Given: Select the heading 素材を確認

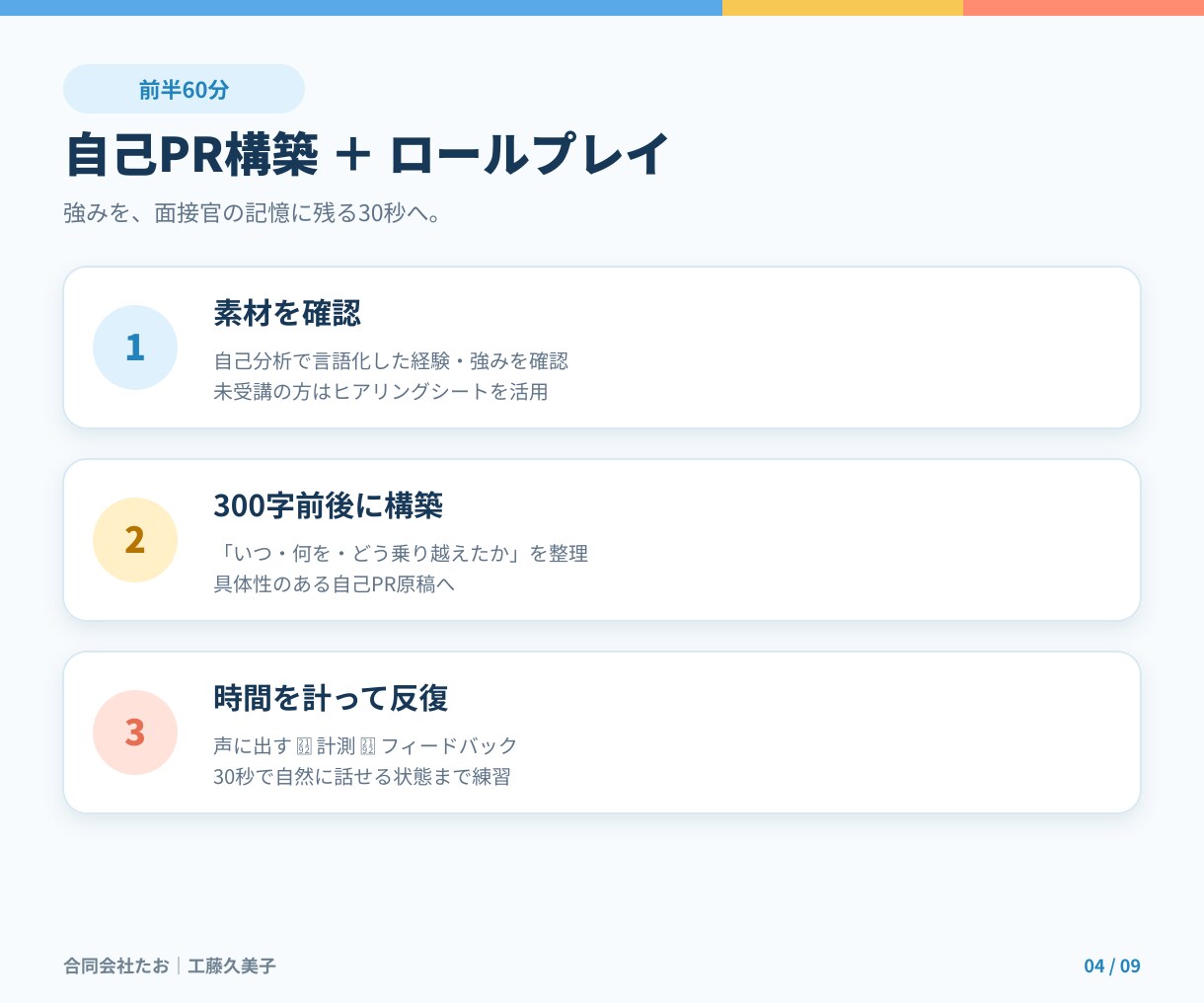Looking at the screenshot, I should tap(287, 313).
